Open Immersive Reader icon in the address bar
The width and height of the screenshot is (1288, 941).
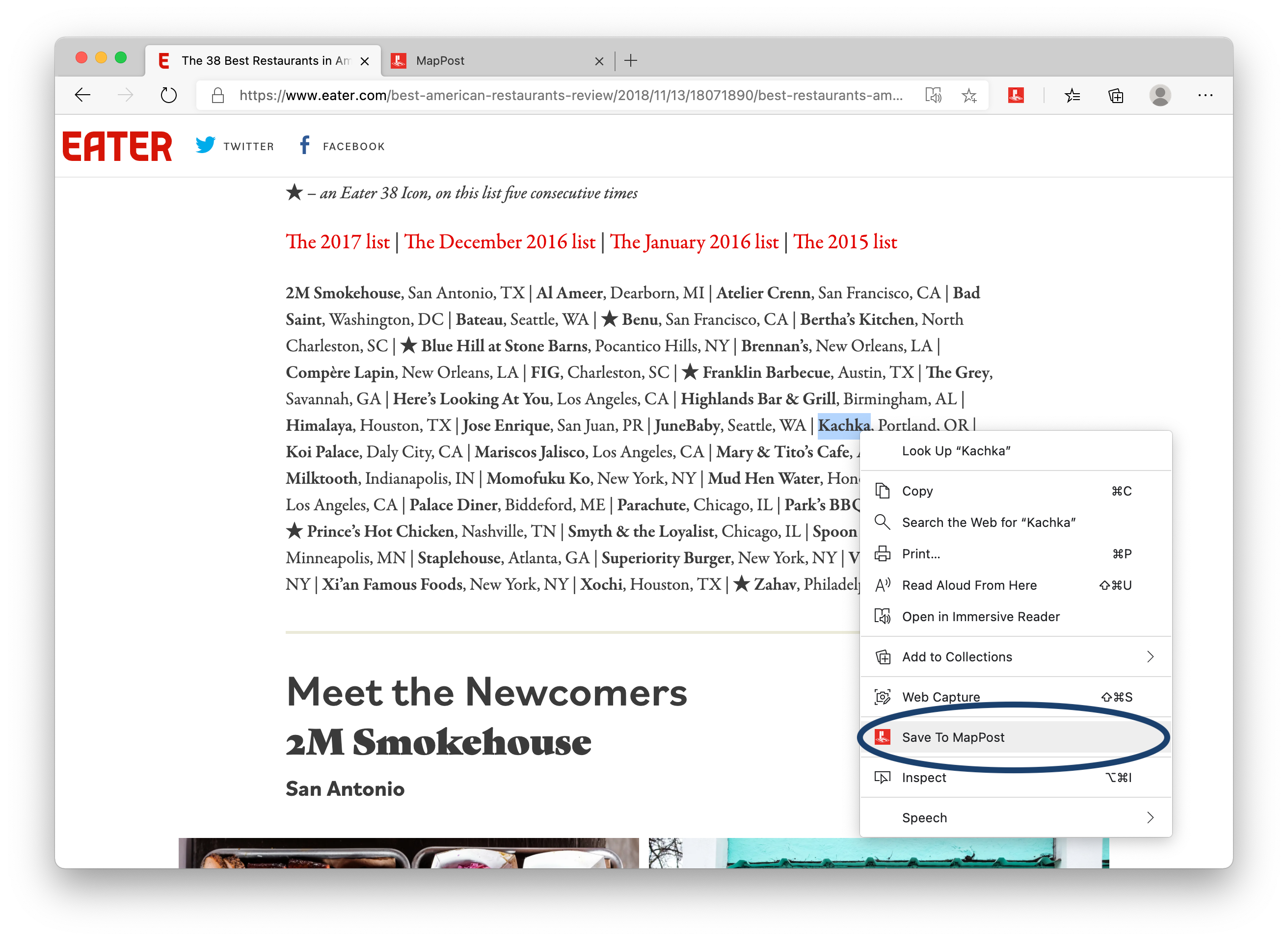[934, 95]
